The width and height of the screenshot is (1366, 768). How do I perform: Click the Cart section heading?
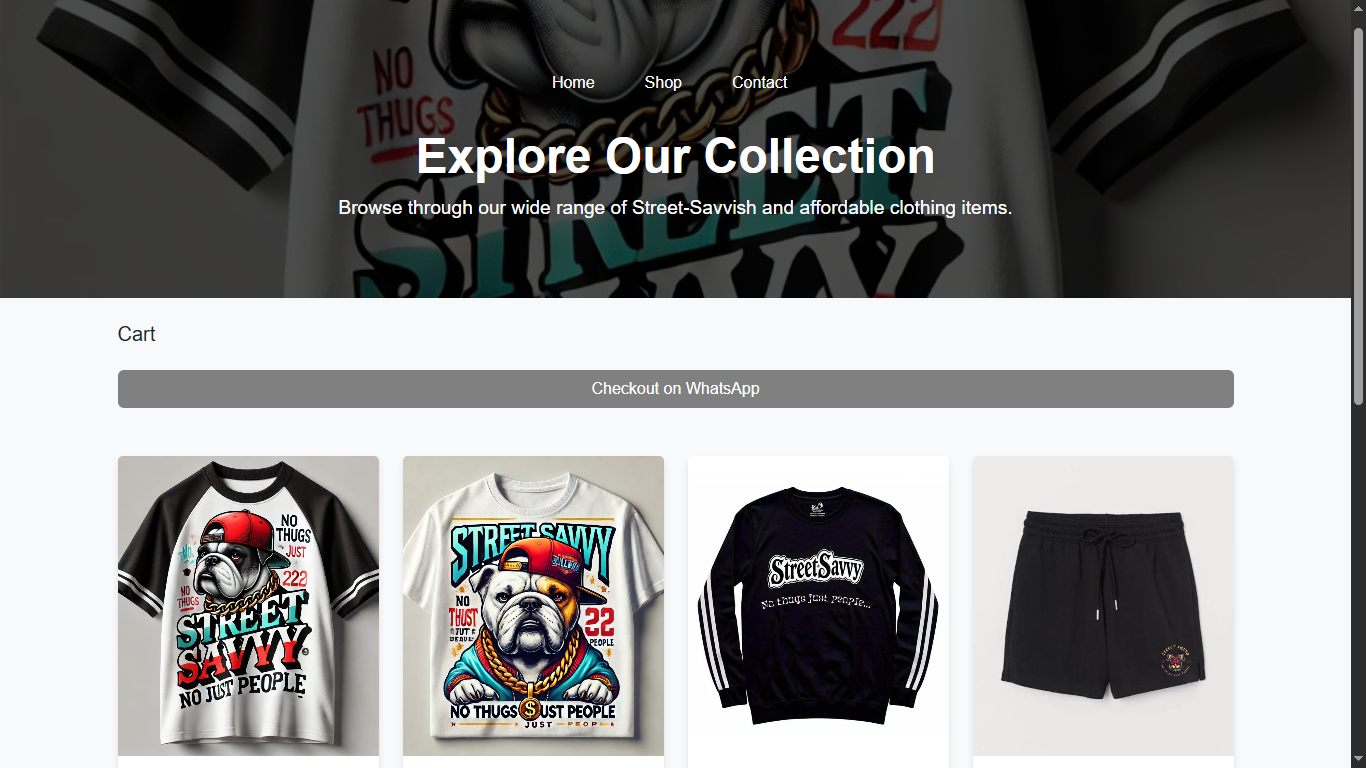(137, 334)
